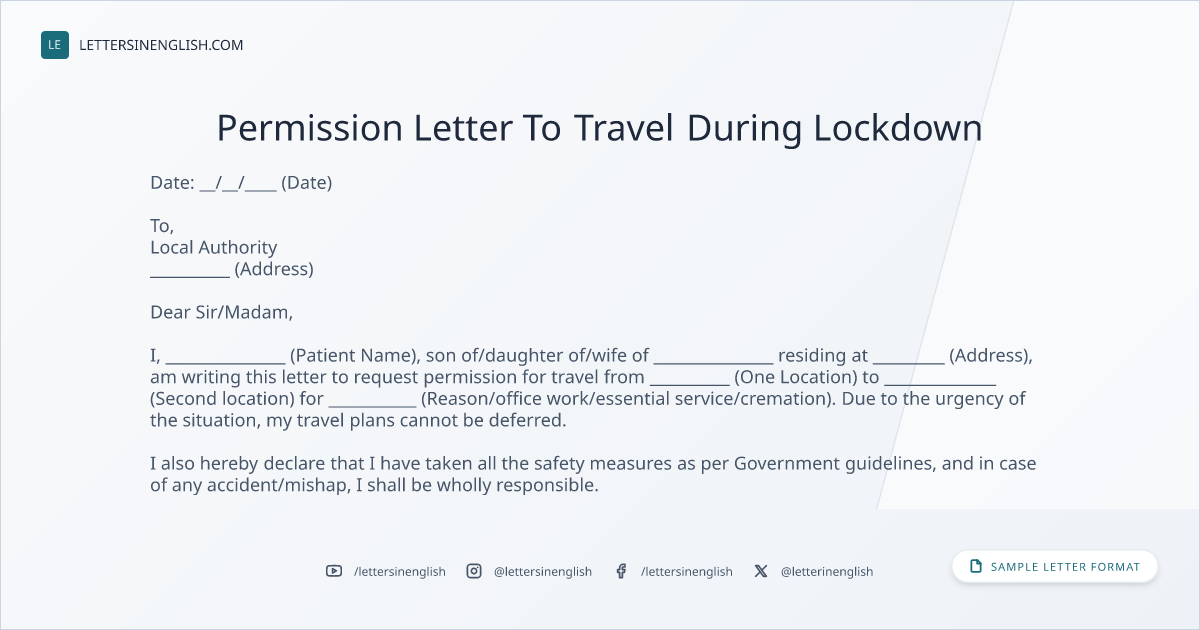Click the Address blank under Local Authority
The width and height of the screenshot is (1200, 630).
tap(190, 270)
